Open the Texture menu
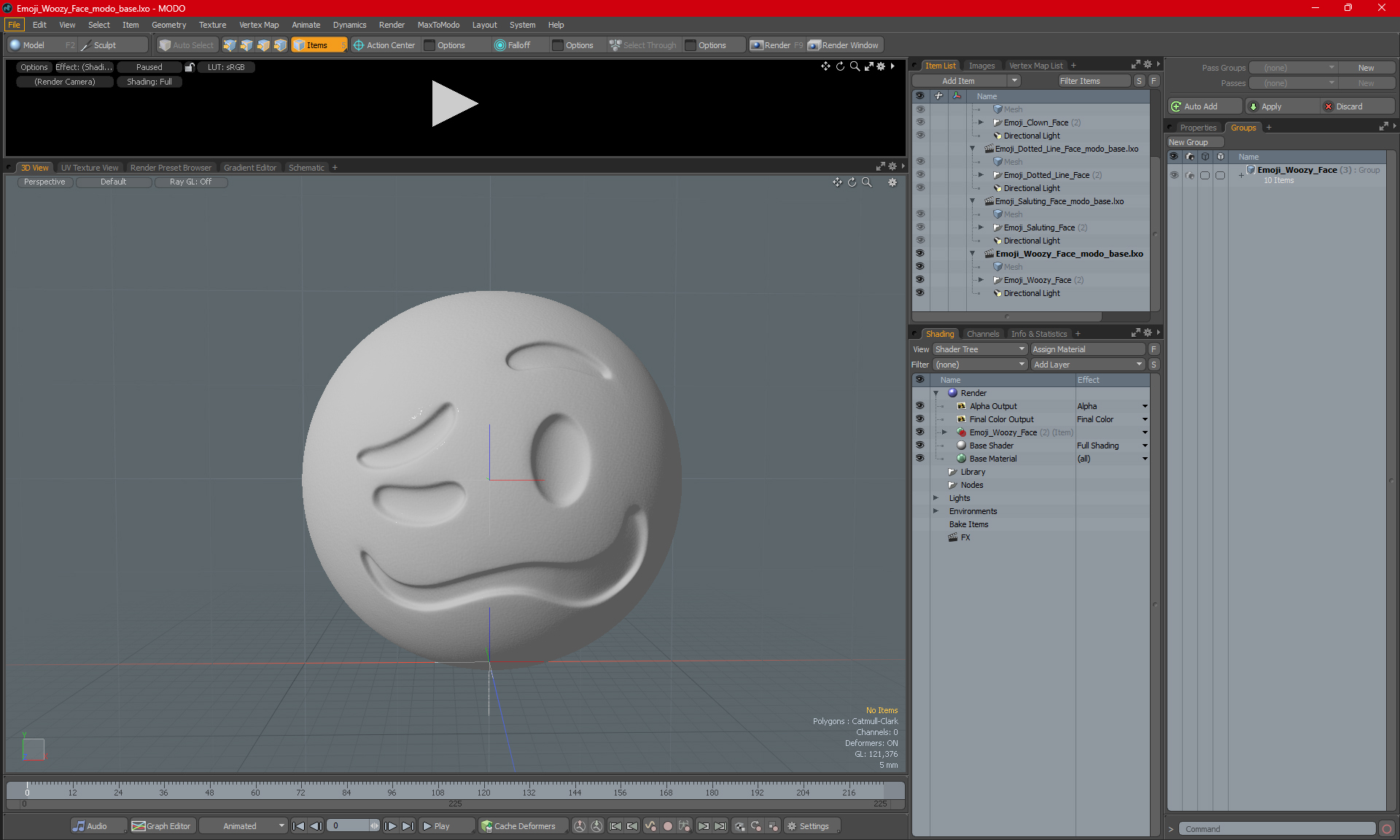This screenshot has height=840, width=1400. (x=212, y=25)
